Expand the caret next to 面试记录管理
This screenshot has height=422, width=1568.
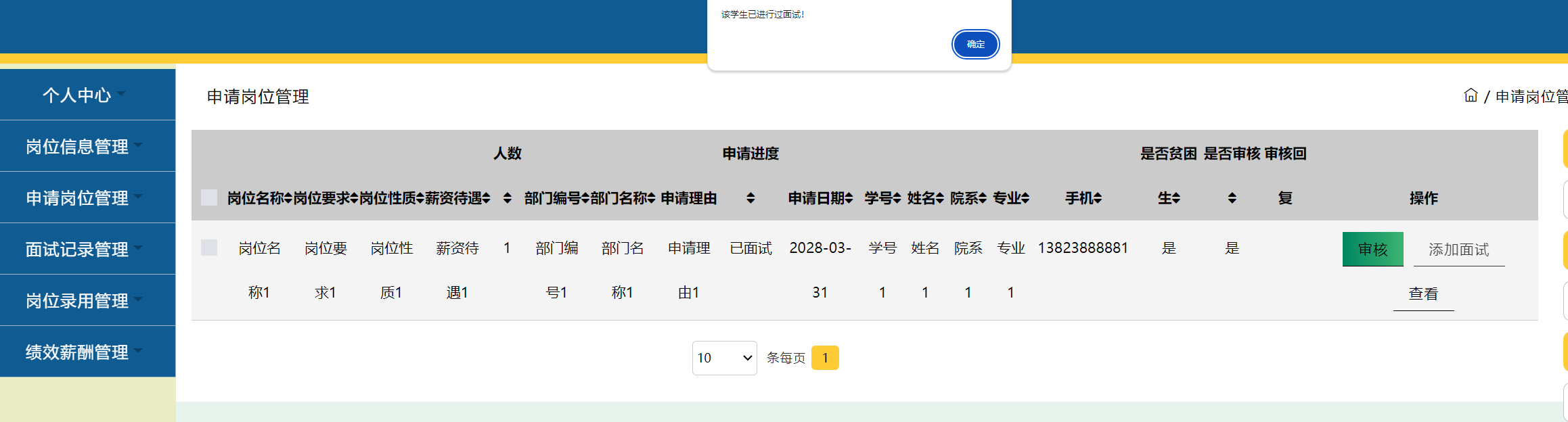point(138,248)
